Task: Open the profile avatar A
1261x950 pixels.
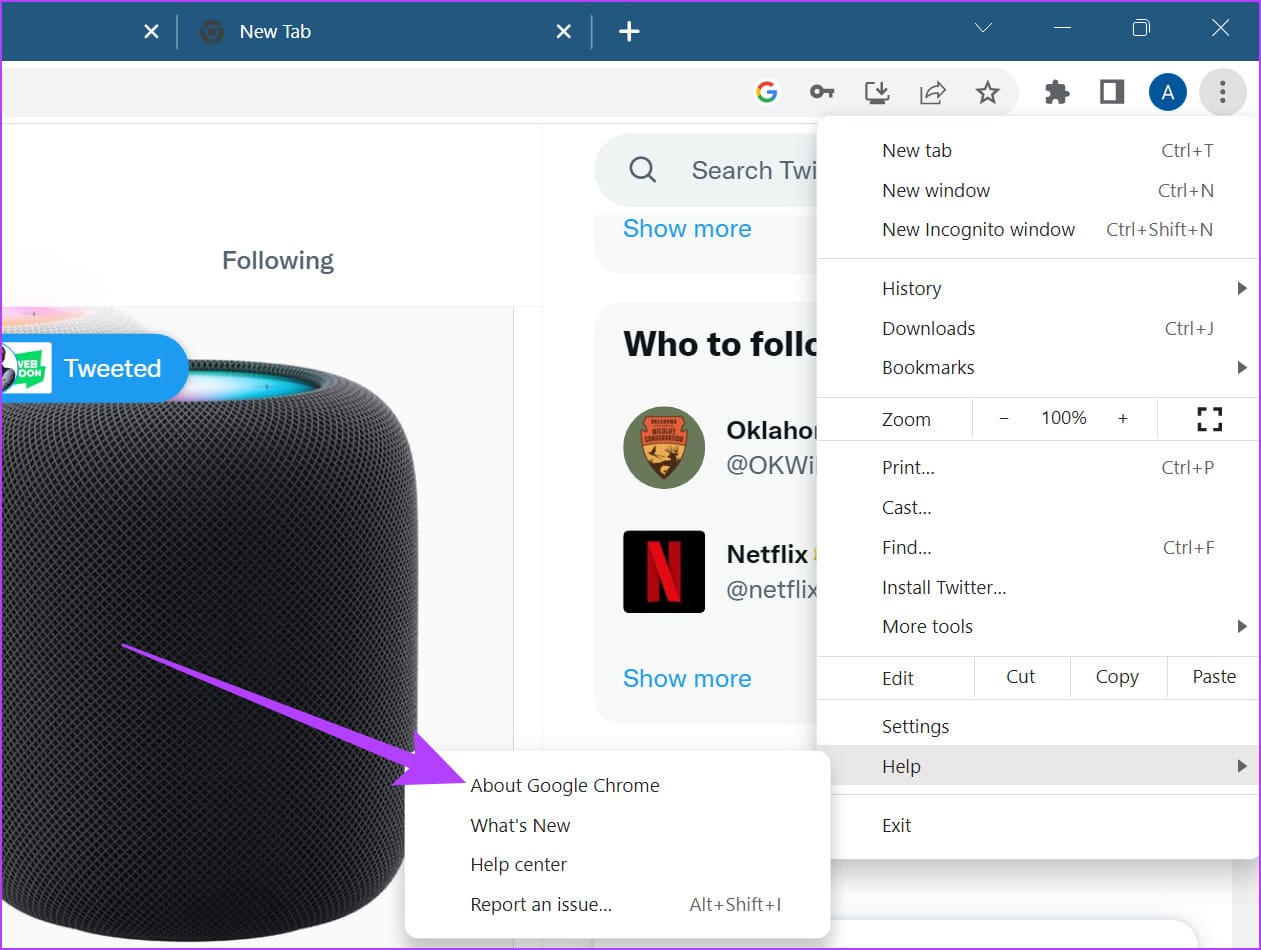Action: pos(1168,93)
